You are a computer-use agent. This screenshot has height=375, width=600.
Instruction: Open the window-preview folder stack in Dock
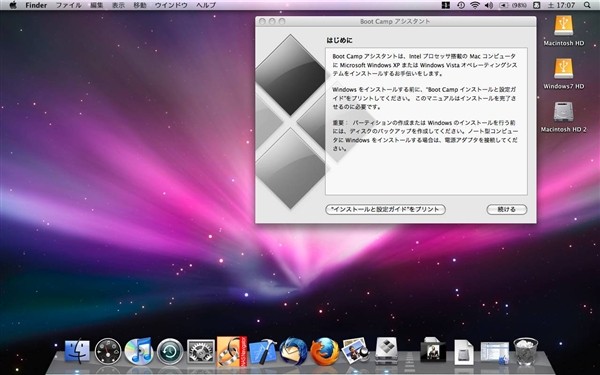click(495, 352)
